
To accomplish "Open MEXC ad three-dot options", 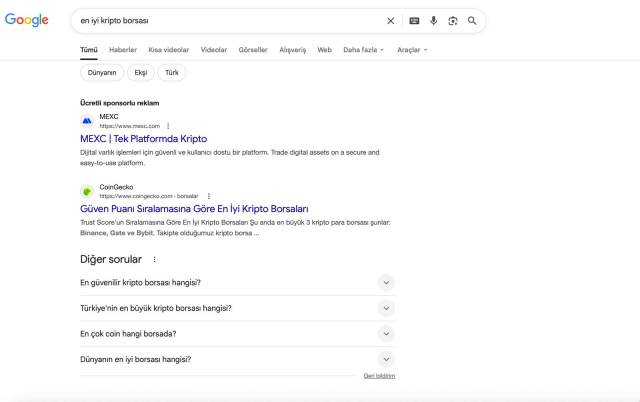I will click(168, 126).
